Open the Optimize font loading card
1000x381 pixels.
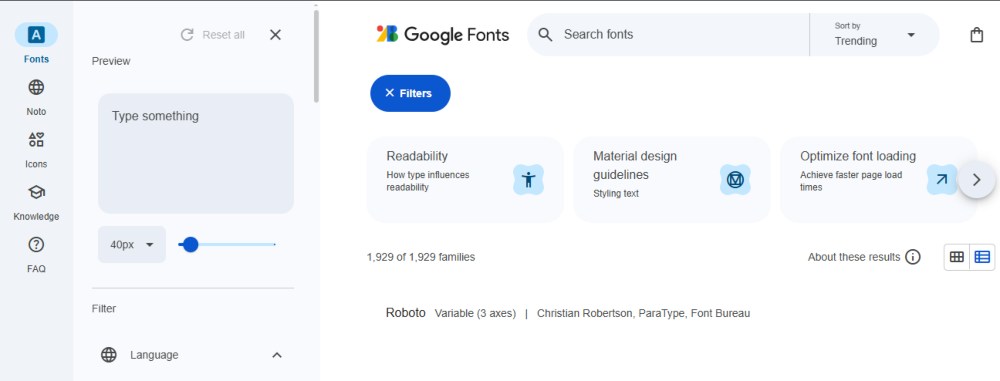[x=878, y=180]
